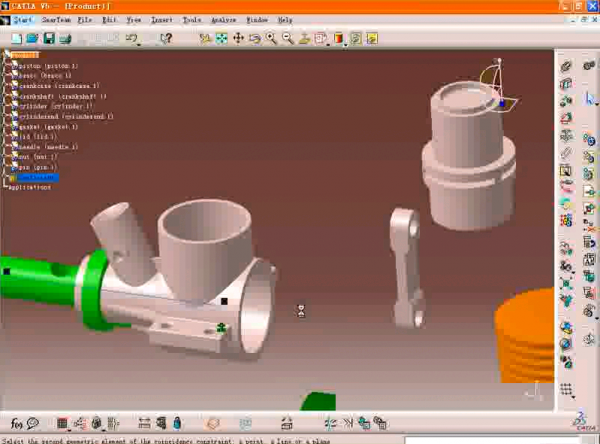The width and height of the screenshot is (600, 444).
Task: Open the quick view dropdown arrow
Action: [x=328, y=45]
